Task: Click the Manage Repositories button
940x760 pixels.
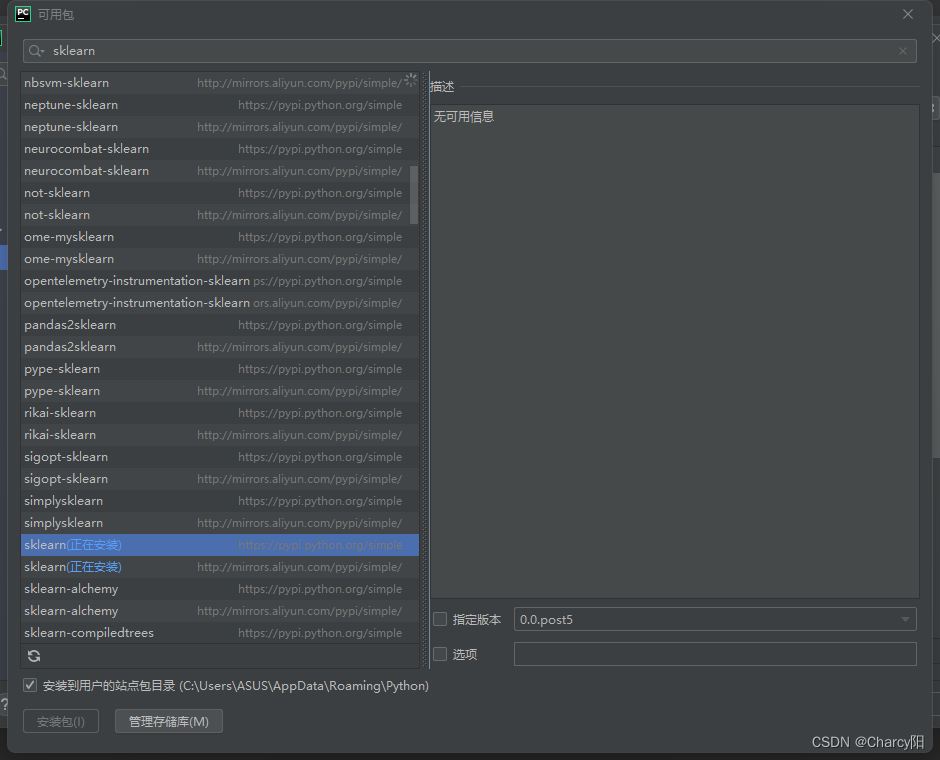Action: [x=168, y=721]
